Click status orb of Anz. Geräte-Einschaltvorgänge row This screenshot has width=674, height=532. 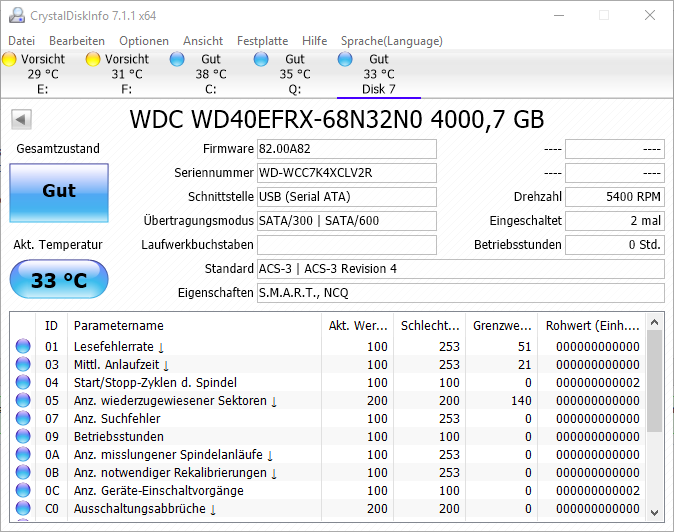click(x=23, y=490)
